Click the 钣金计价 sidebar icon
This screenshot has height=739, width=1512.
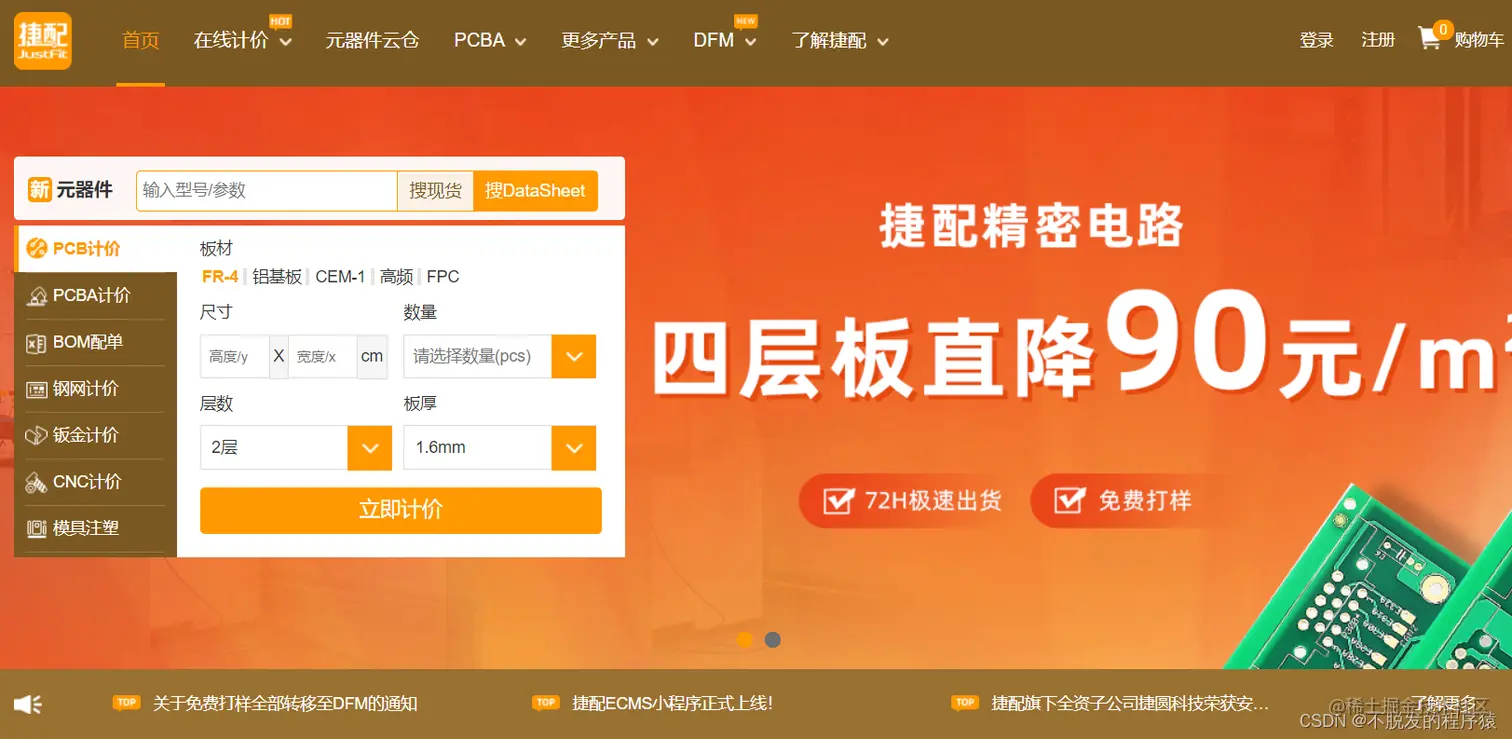[37, 435]
